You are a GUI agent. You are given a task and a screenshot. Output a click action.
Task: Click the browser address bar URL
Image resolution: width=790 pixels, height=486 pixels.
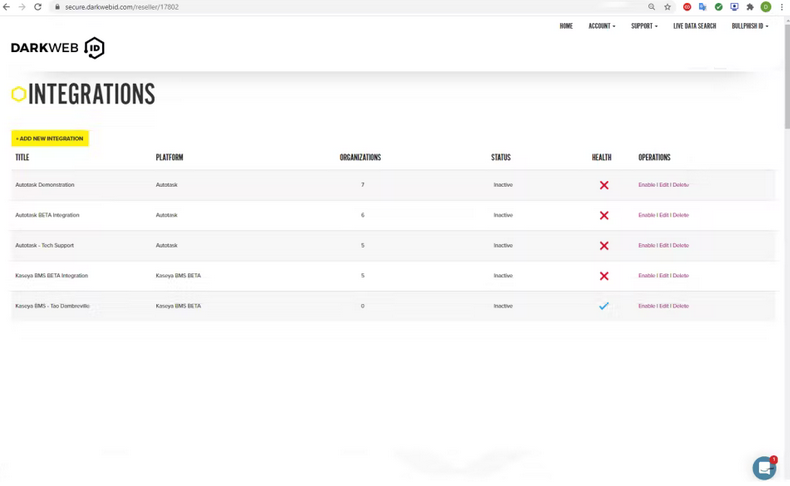pos(122,7)
